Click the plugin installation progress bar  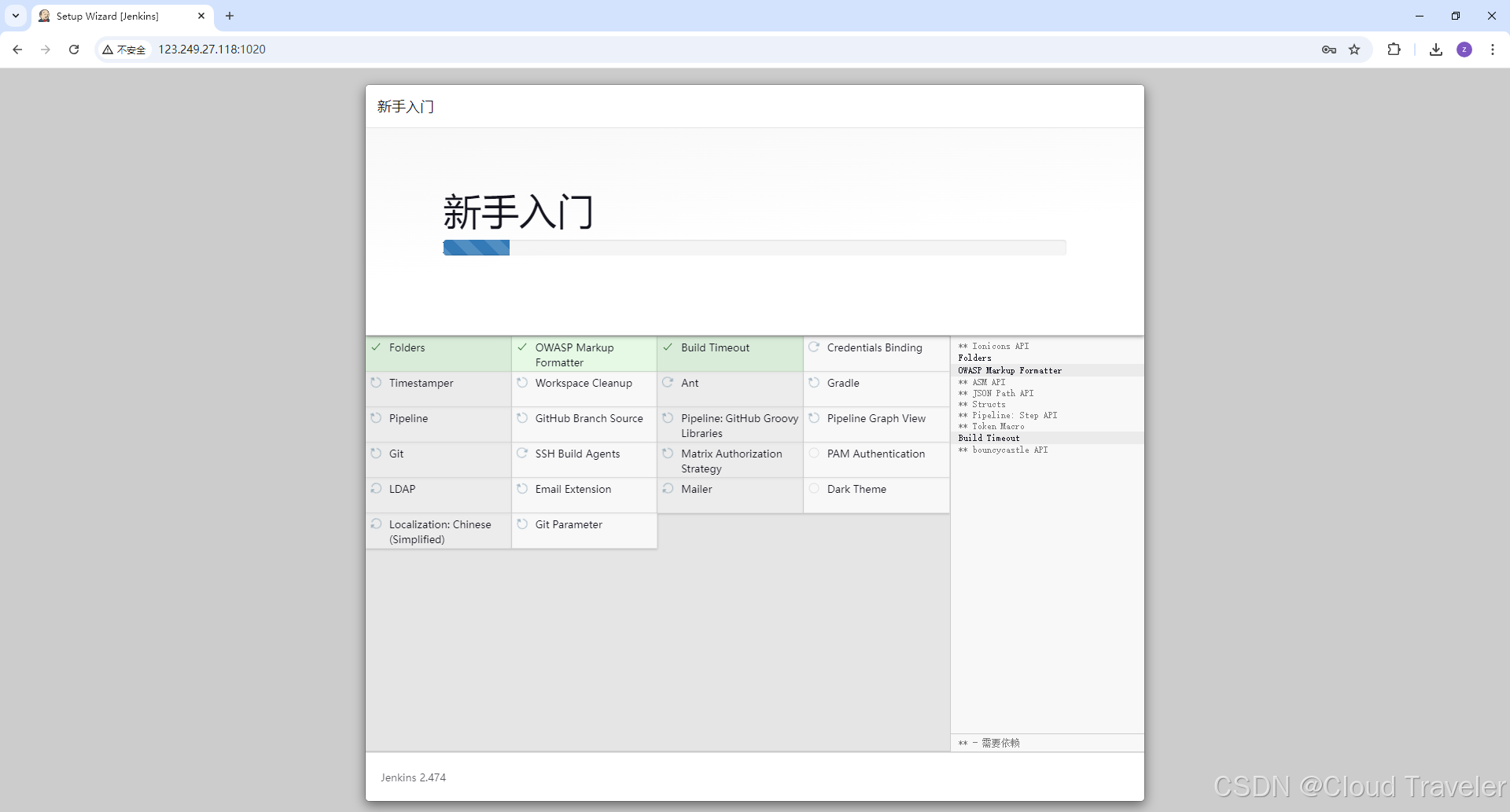[x=754, y=248]
